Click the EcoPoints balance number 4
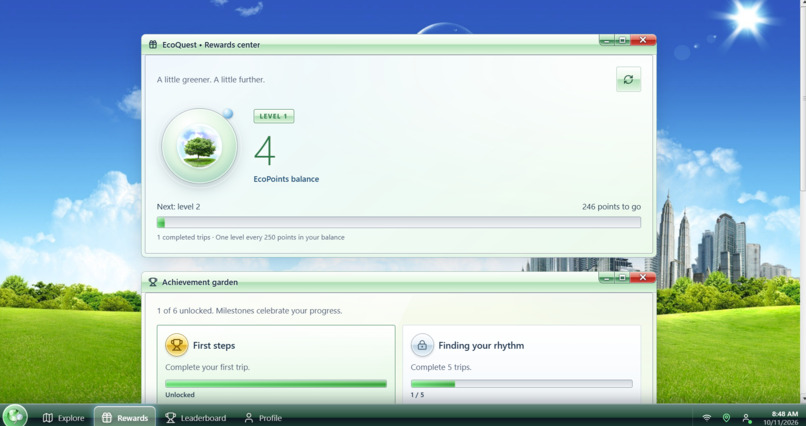The image size is (806, 426). point(265,151)
